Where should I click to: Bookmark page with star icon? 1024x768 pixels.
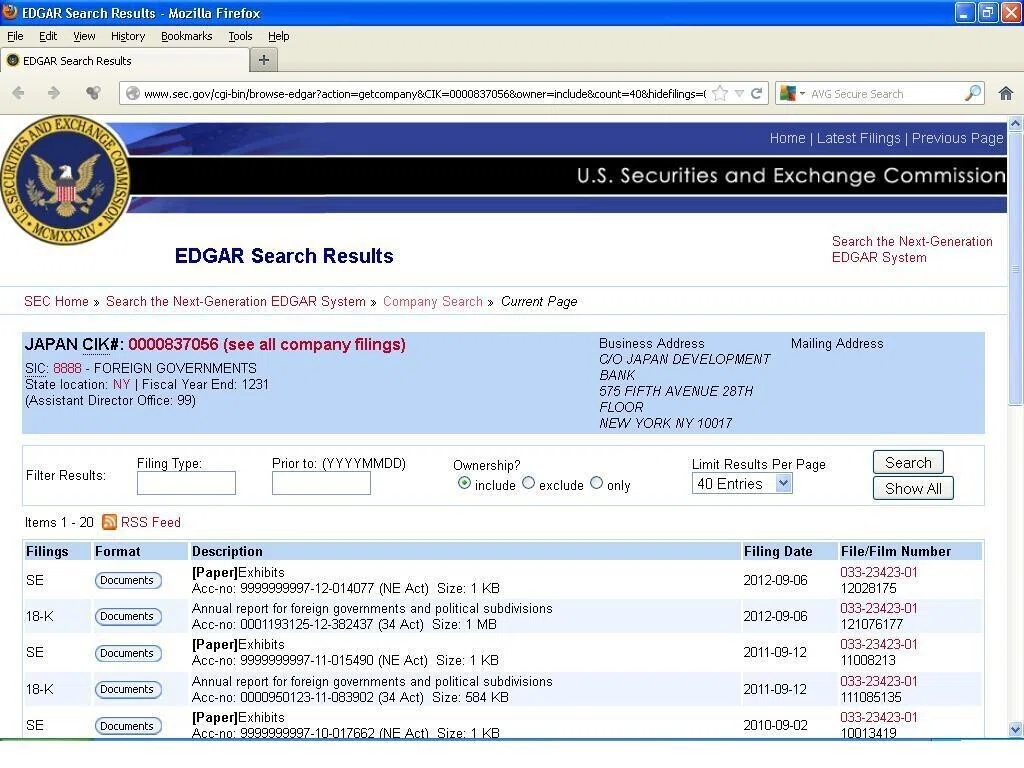tap(720, 93)
